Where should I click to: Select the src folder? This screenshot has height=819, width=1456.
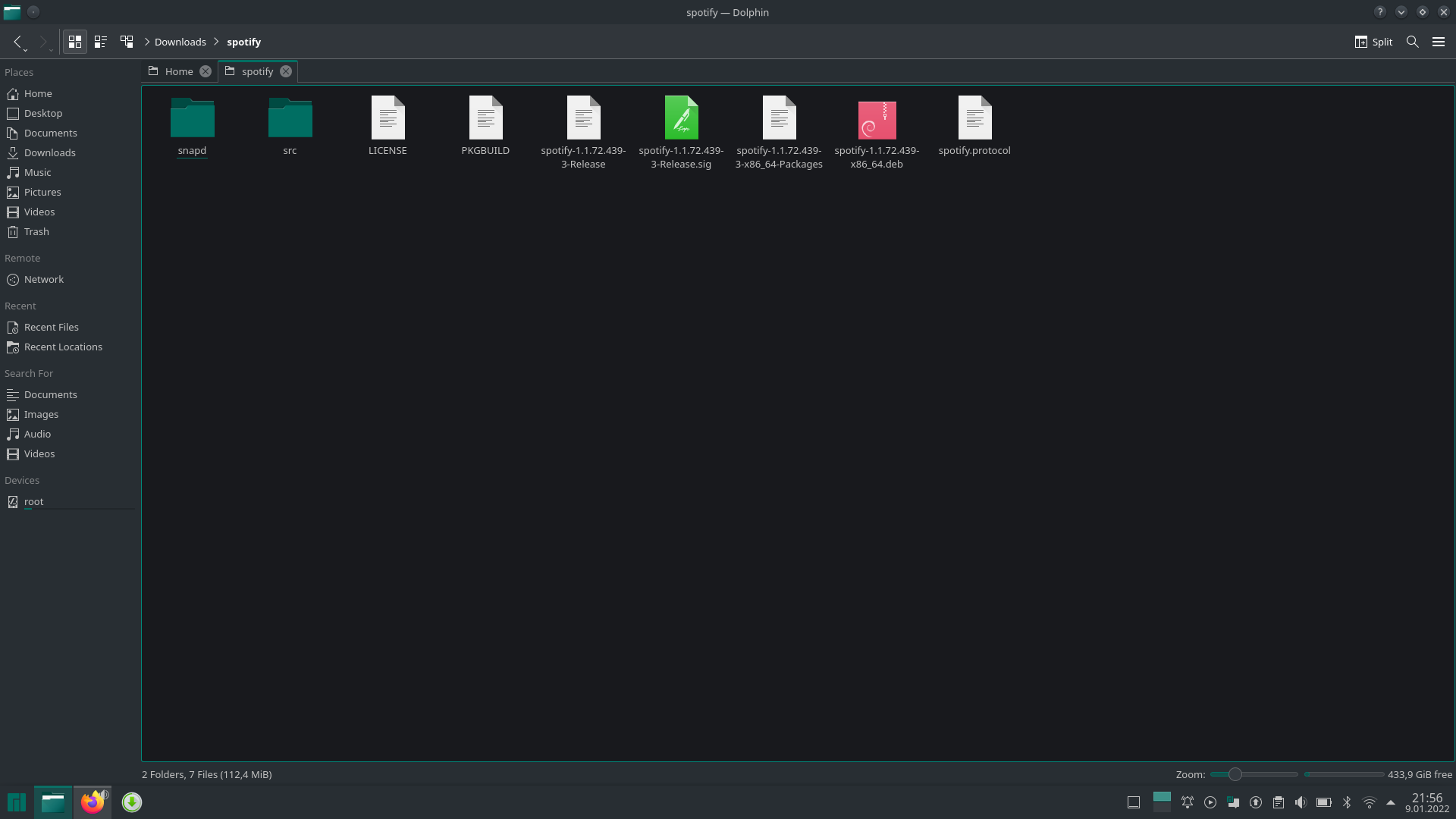coord(290,127)
